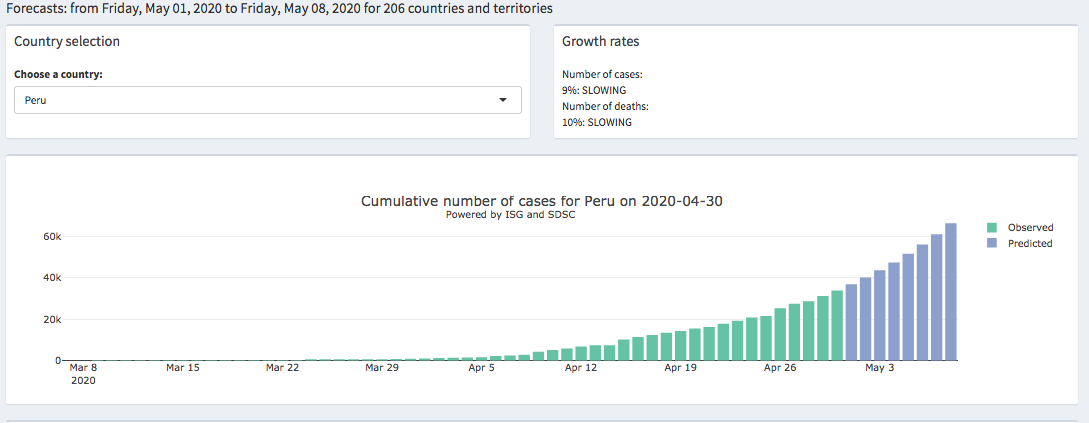
Task: Click the 'Country selection' panel heading
Action: 67,42
